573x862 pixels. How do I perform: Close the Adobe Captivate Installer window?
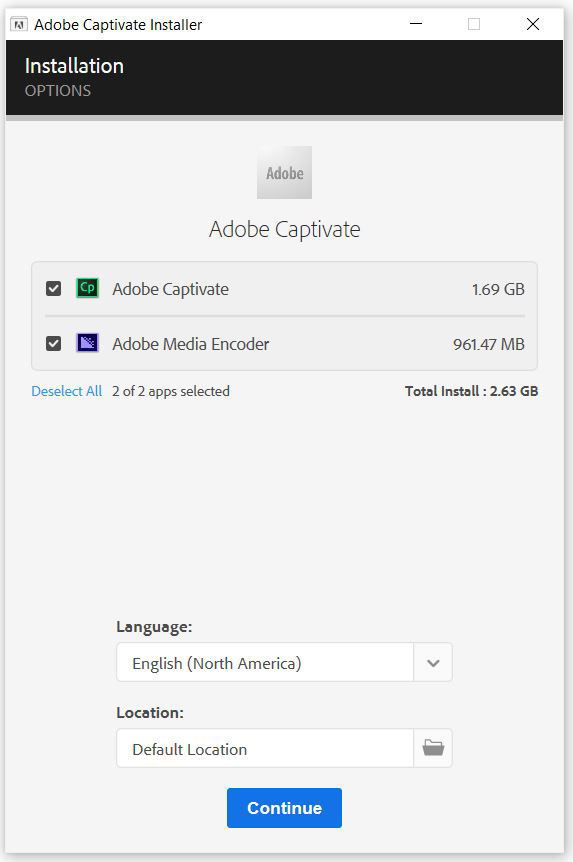(x=533, y=24)
